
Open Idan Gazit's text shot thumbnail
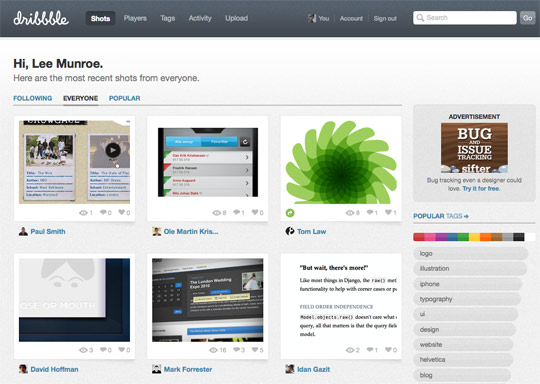click(x=341, y=300)
